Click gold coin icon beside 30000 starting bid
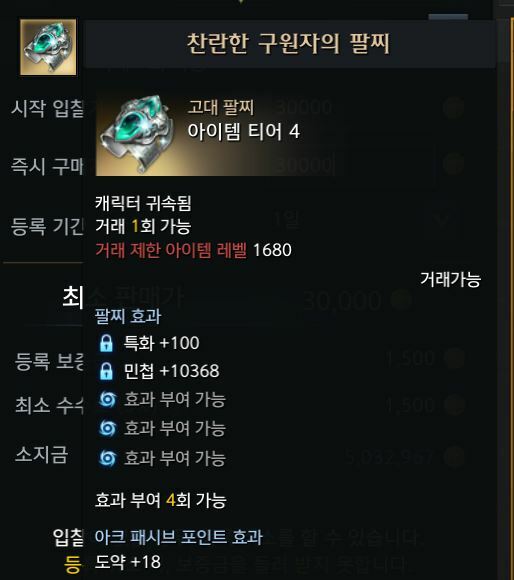The width and height of the screenshot is (514, 580). pyautogui.click(x=453, y=108)
